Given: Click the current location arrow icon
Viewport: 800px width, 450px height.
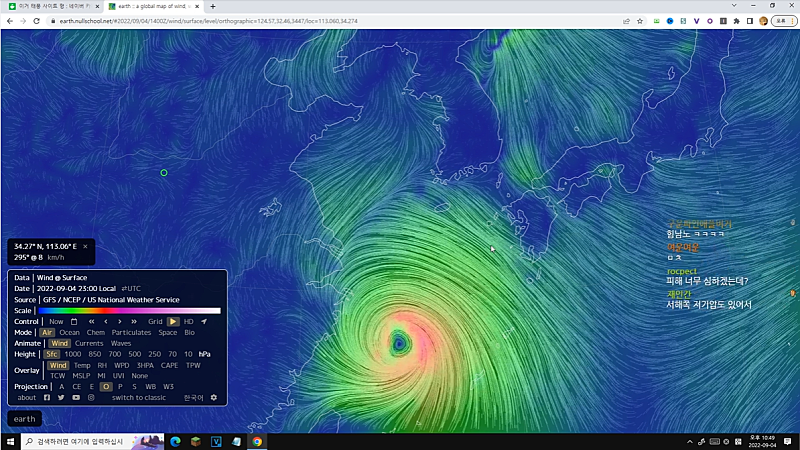Looking at the screenshot, I should [x=203, y=321].
